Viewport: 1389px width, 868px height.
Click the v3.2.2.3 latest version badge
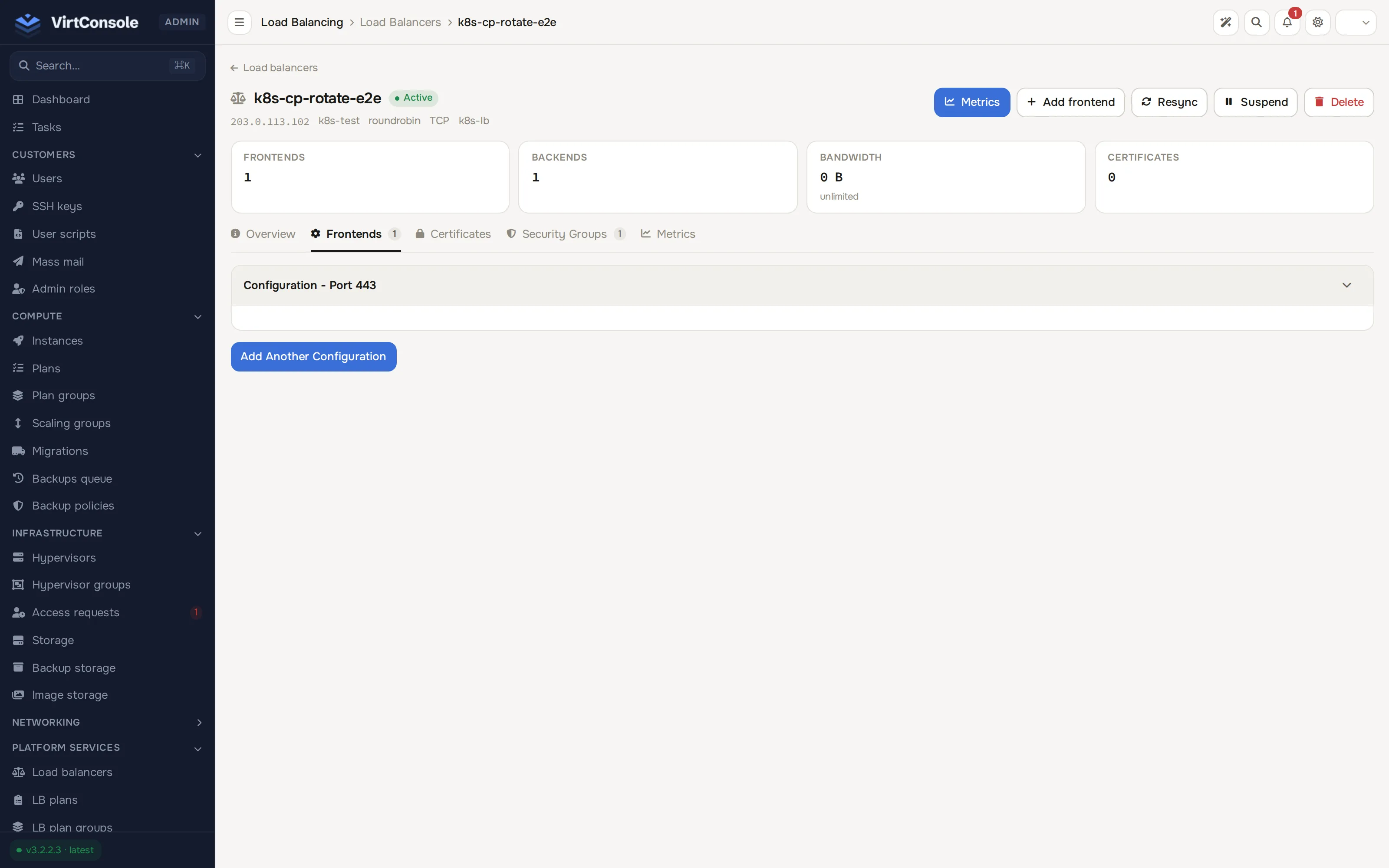(x=56, y=850)
